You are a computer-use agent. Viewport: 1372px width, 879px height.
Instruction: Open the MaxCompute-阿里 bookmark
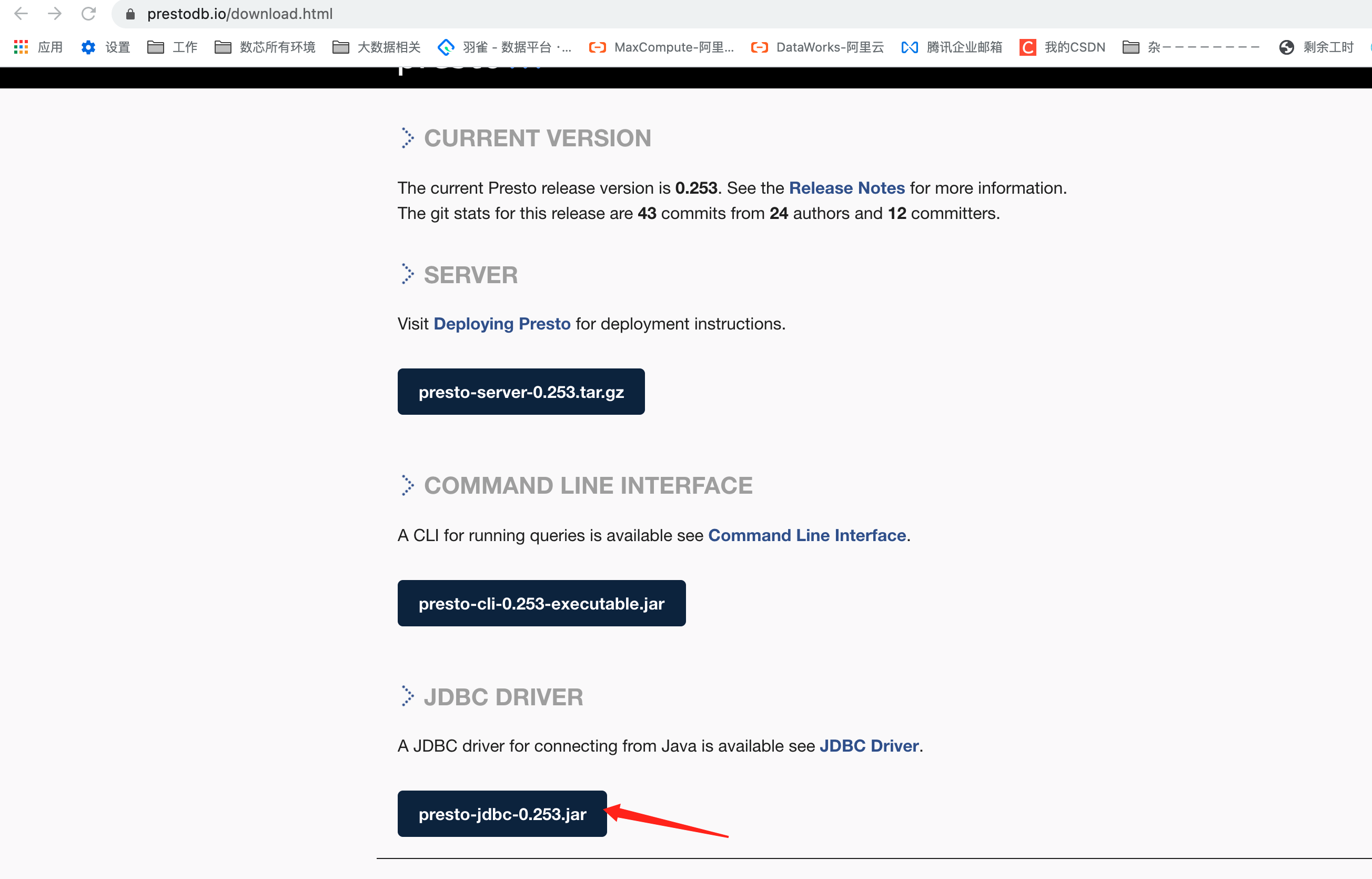[x=662, y=47]
